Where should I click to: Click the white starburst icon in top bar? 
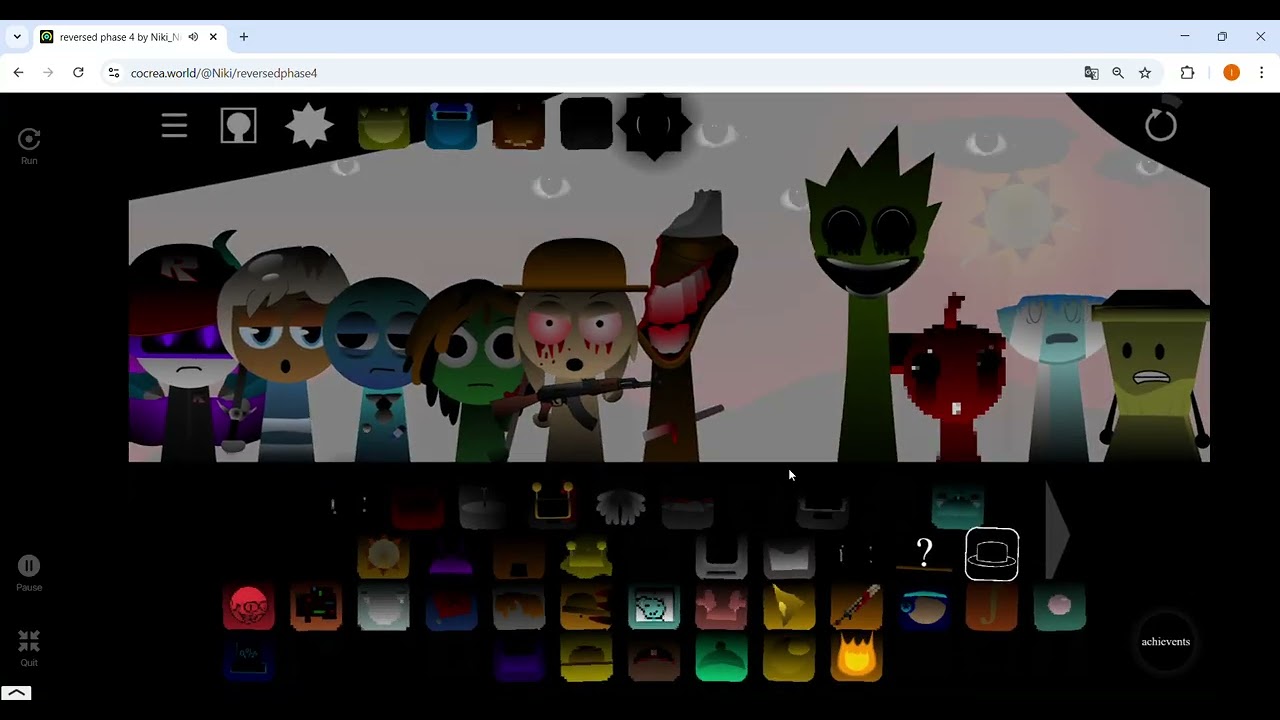pyautogui.click(x=309, y=126)
